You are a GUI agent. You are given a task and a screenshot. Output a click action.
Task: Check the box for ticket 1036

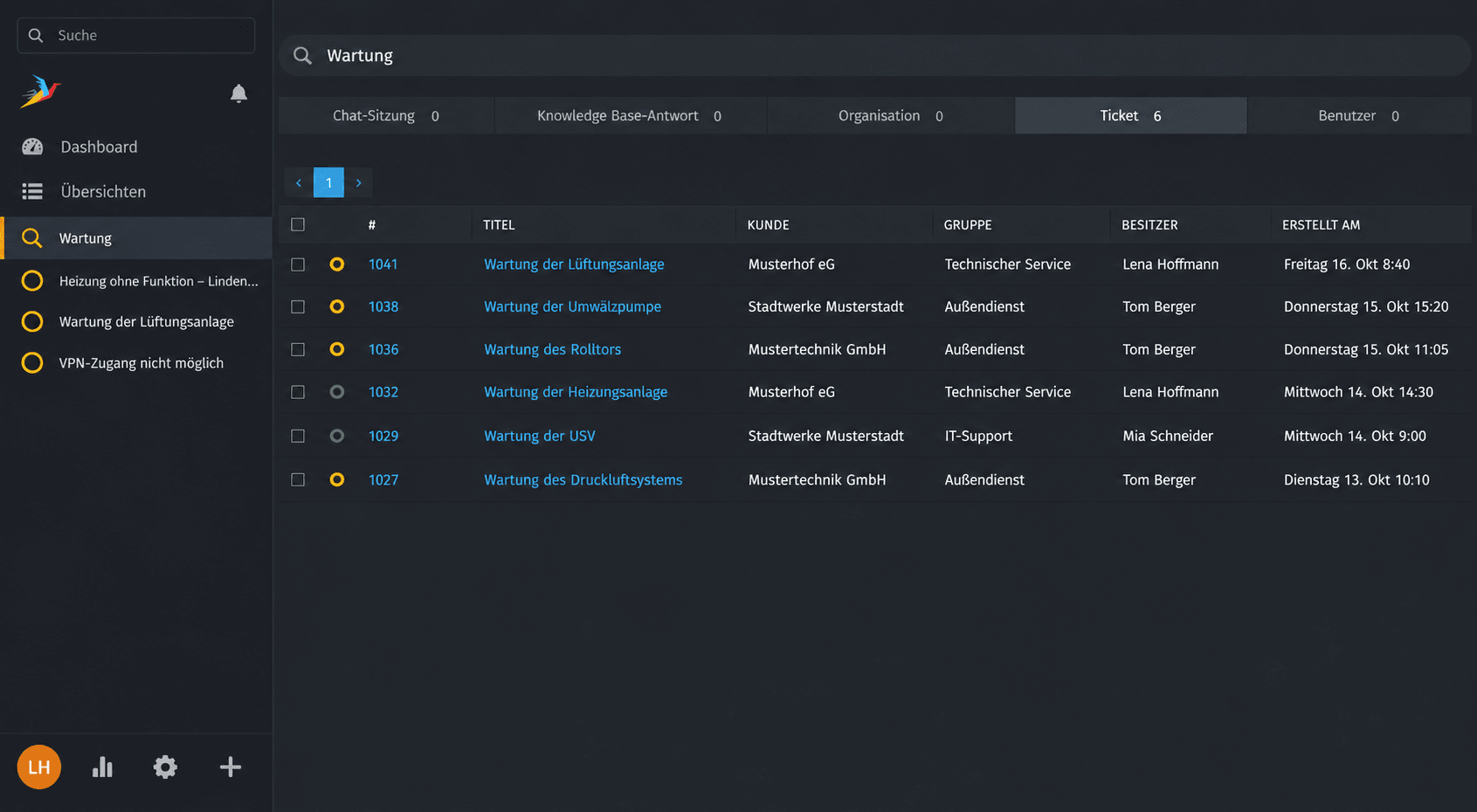coord(298,349)
